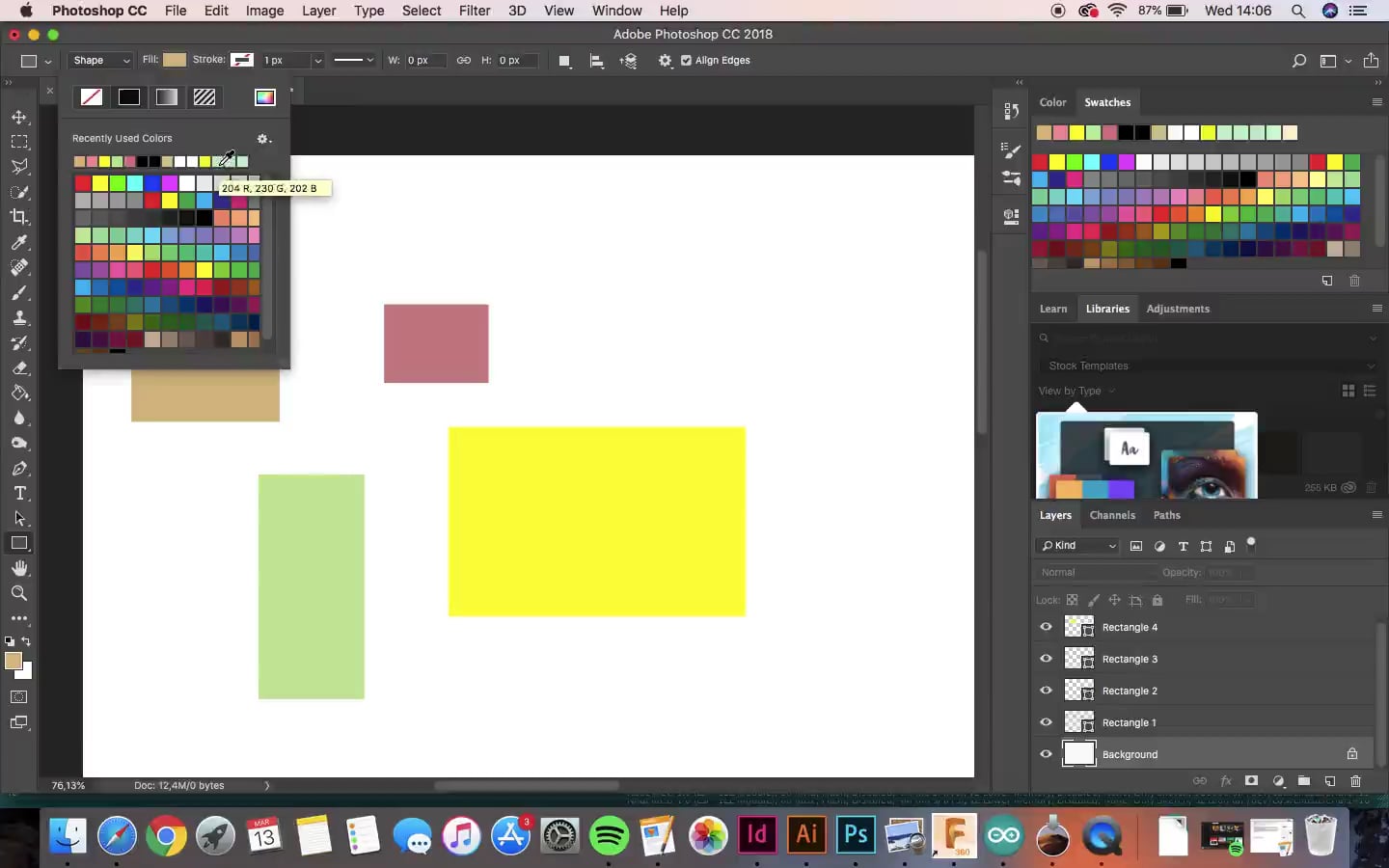Viewport: 1389px width, 868px height.
Task: Click the Stroke color button
Action: coord(242,60)
